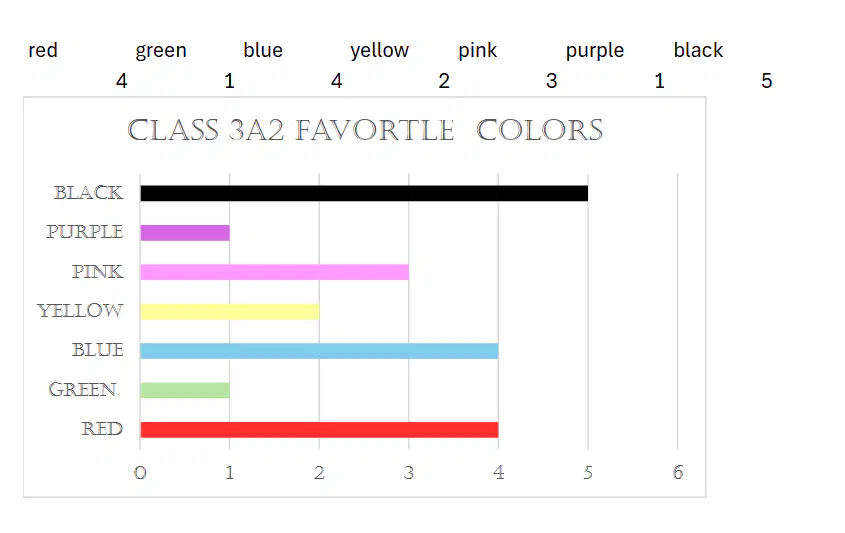The width and height of the screenshot is (845, 533).
Task: Select the black bar in the chart
Action: click(x=364, y=193)
